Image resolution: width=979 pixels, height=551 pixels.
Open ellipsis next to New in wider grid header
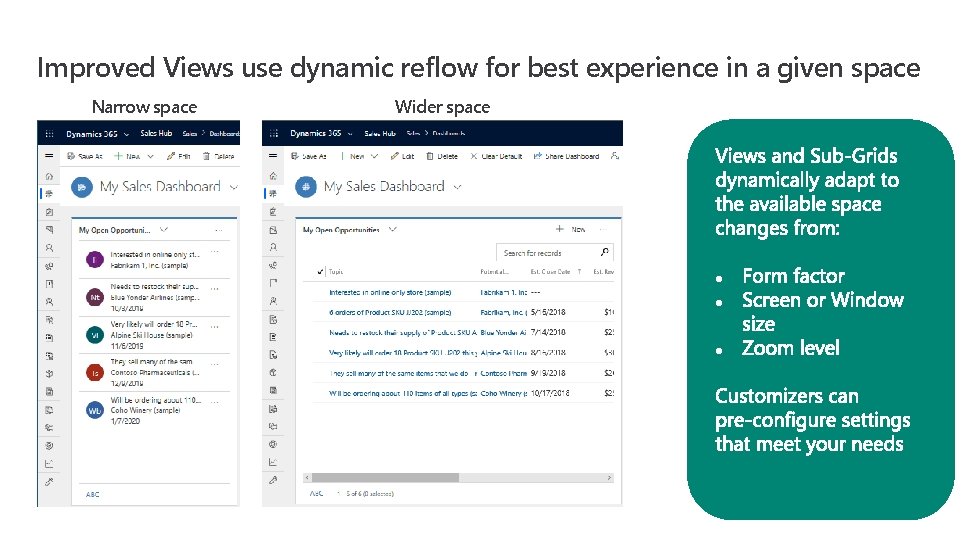[x=603, y=229]
